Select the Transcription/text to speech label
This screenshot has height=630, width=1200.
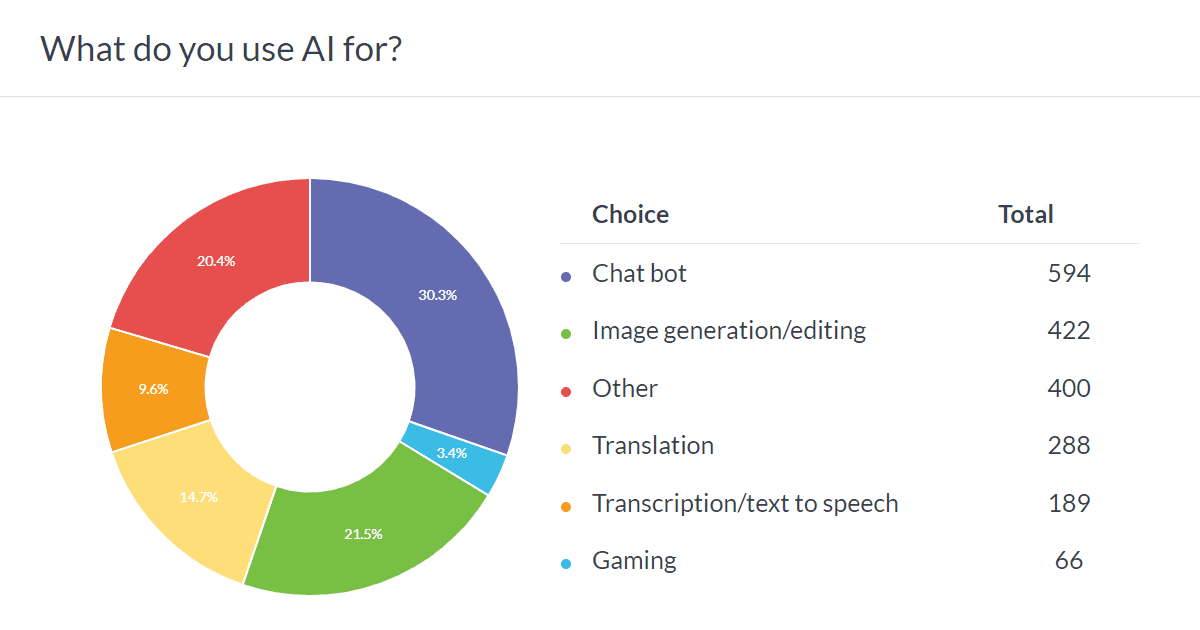(x=745, y=503)
